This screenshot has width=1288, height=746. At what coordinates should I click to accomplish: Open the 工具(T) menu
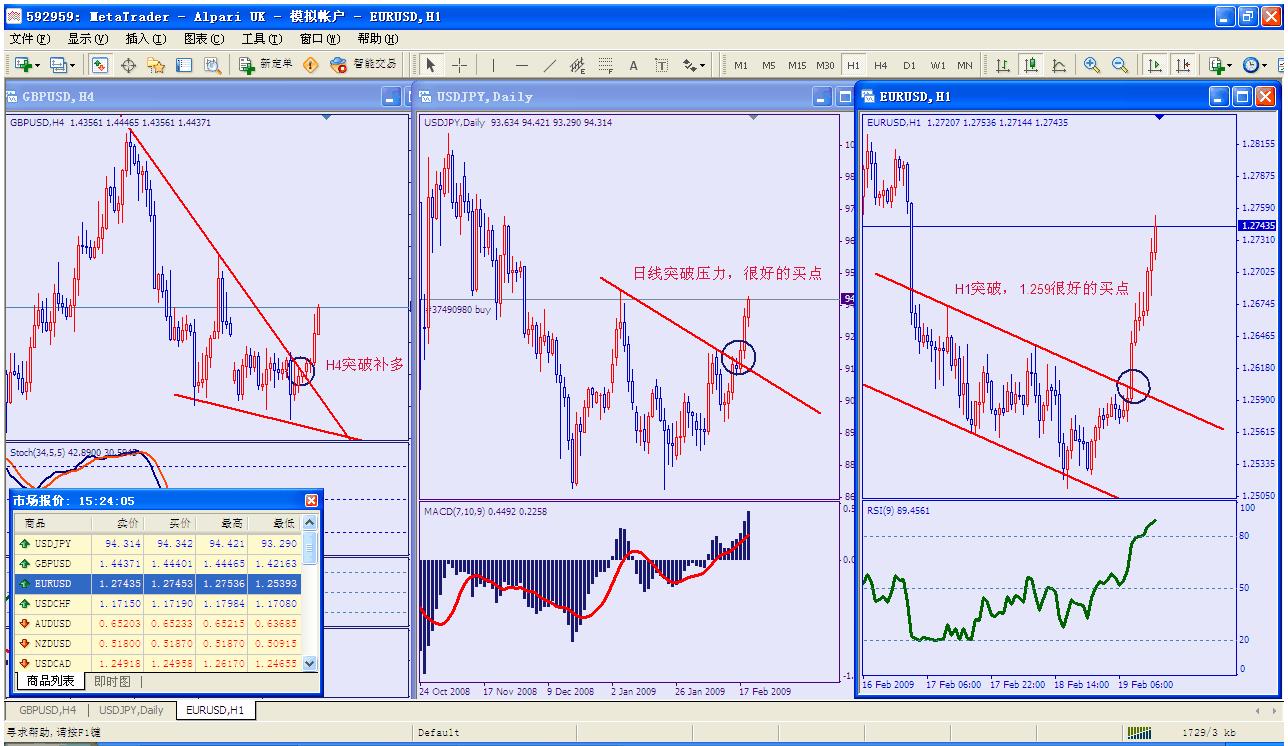(261, 39)
